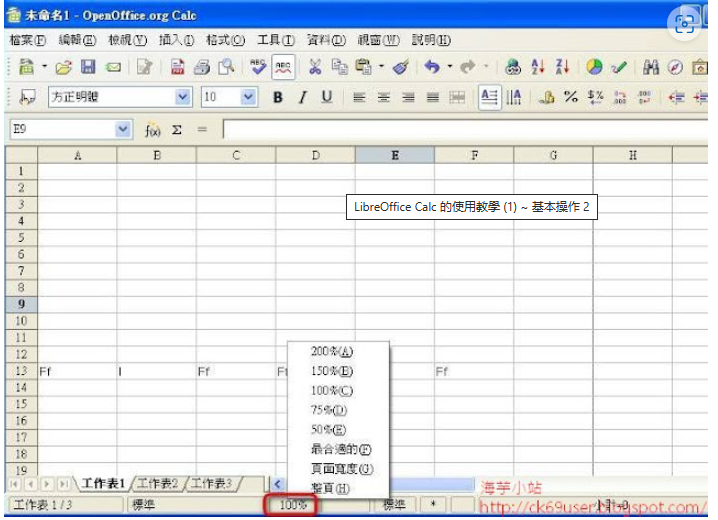Screen dimensions: 718x520
Task: Print the file with the printer icon
Action: pyautogui.click(x=201, y=68)
